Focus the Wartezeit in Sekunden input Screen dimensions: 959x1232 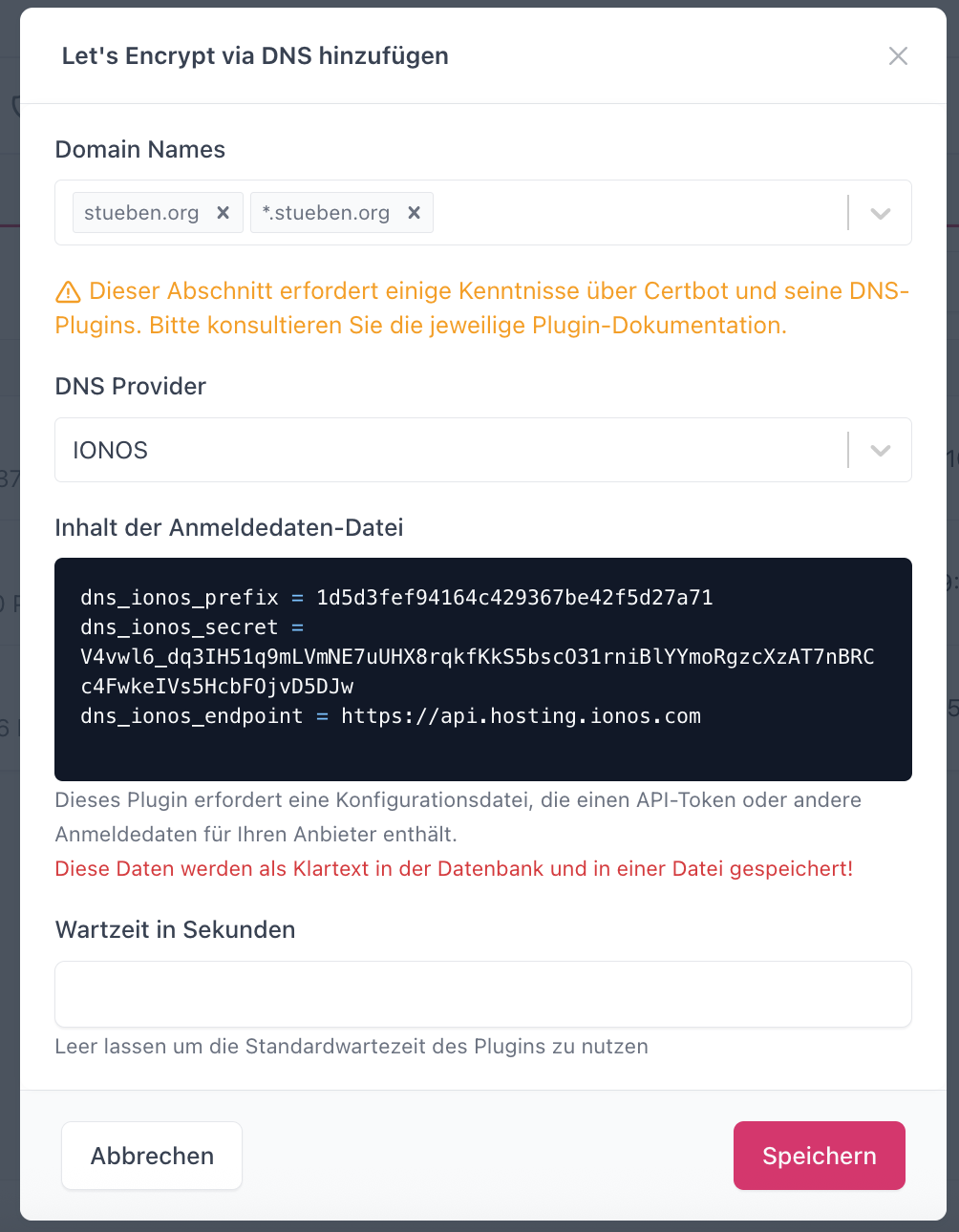click(x=482, y=994)
